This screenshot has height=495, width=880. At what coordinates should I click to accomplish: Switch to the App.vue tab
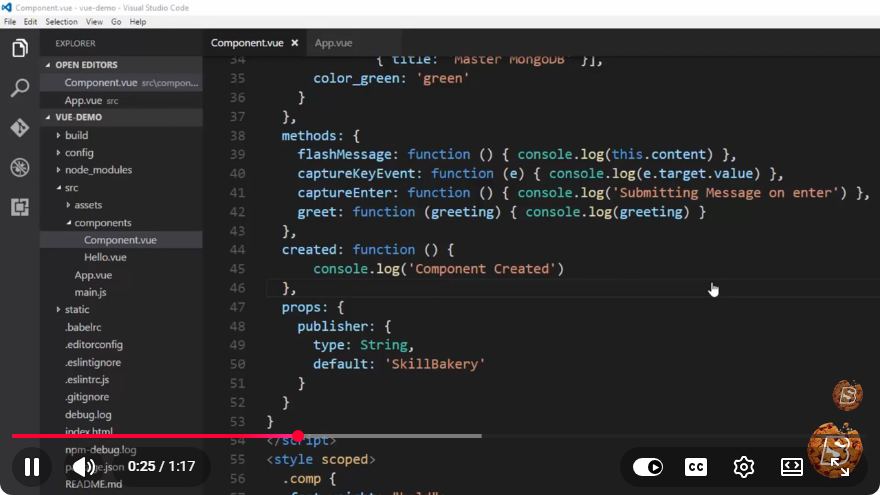point(333,43)
